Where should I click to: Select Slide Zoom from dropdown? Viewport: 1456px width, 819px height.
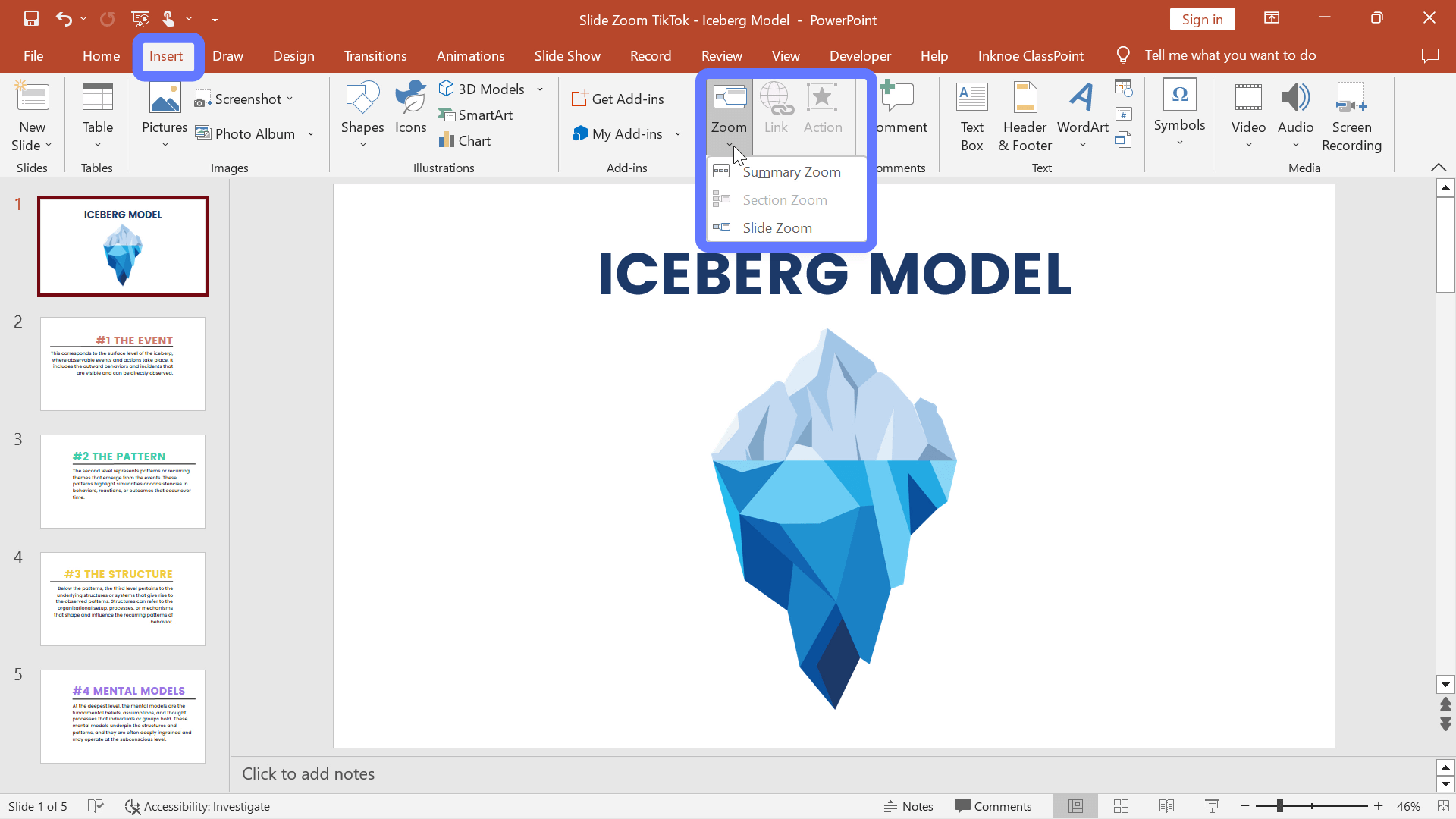(x=778, y=227)
